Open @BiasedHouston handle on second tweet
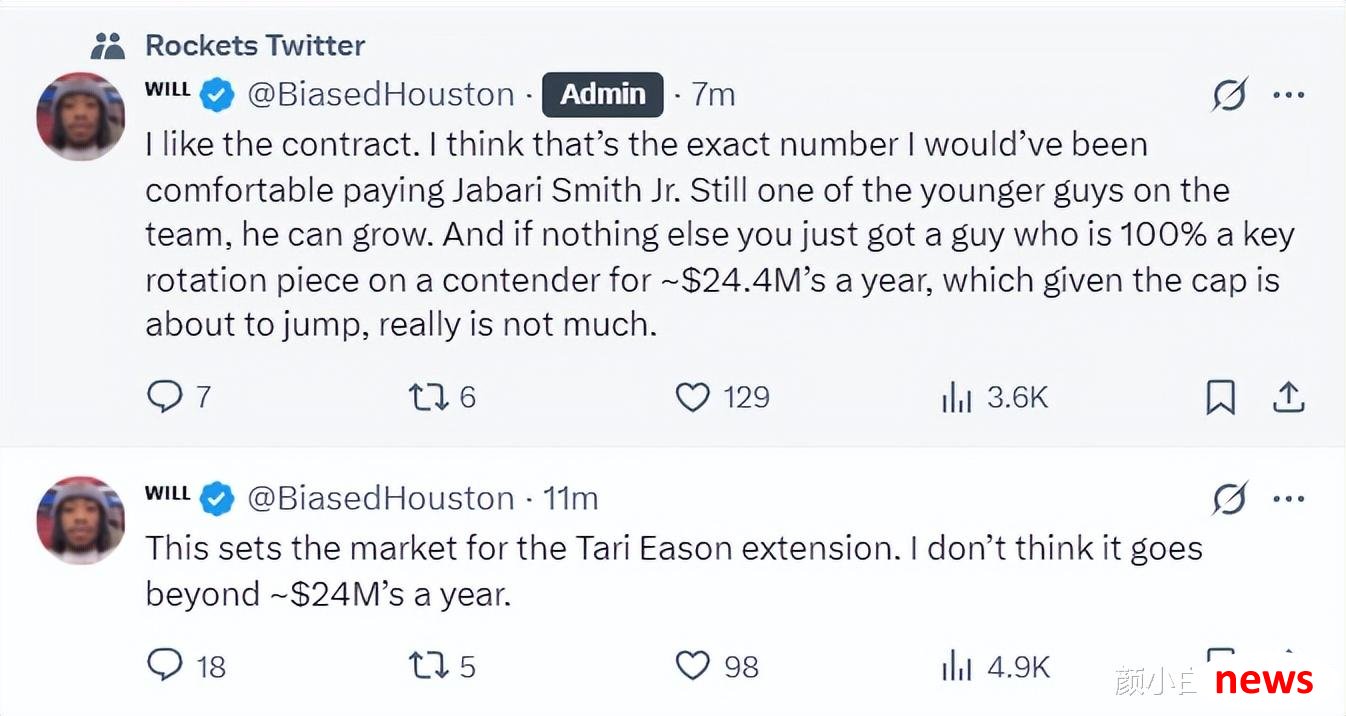 (x=380, y=498)
